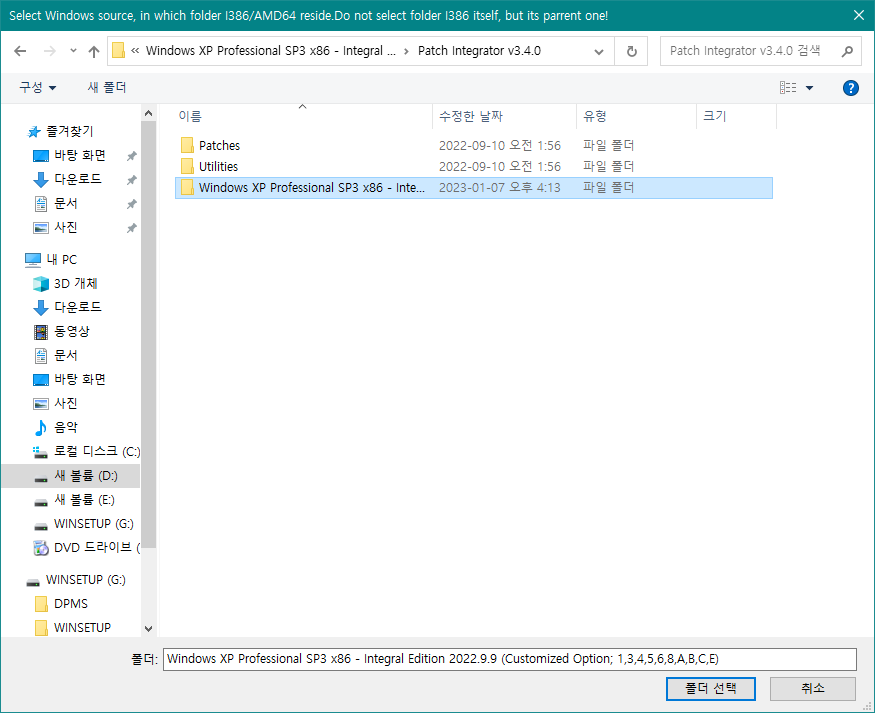The height and width of the screenshot is (713, 875).
Task: Open 3D 개체 folder
Action: pyautogui.click(x=65, y=283)
